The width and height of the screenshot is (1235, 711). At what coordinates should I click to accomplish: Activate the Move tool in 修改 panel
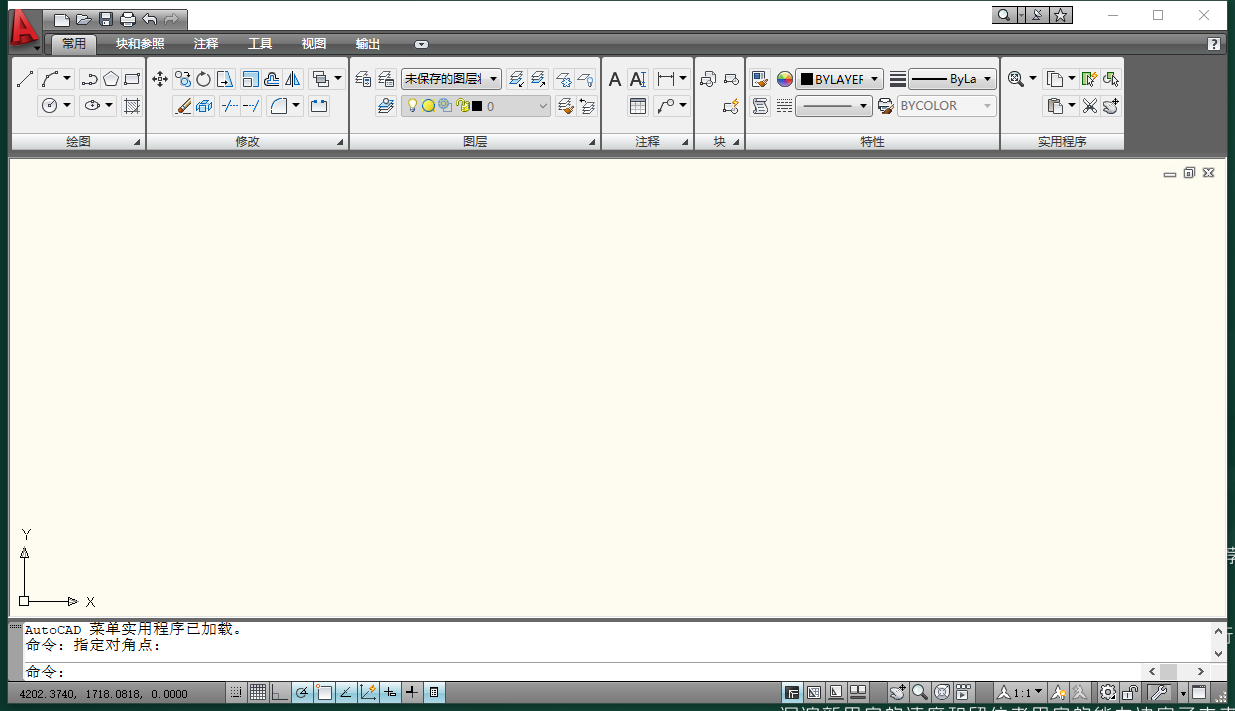coord(160,78)
